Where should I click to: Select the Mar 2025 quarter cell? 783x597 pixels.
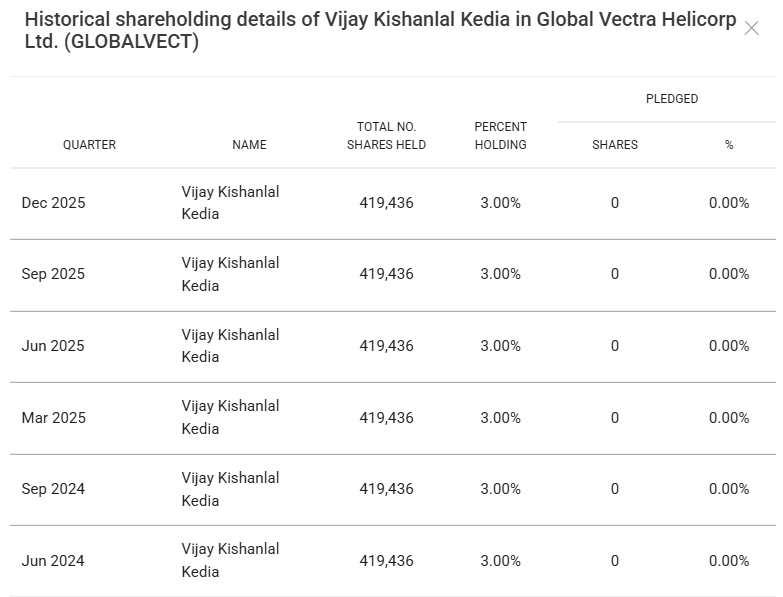click(x=54, y=418)
